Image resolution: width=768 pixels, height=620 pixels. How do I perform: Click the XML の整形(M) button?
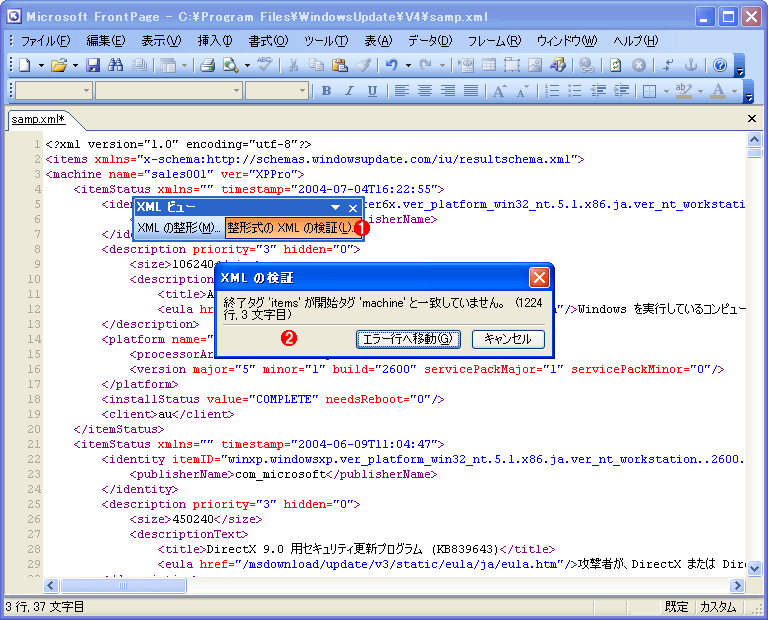178,228
